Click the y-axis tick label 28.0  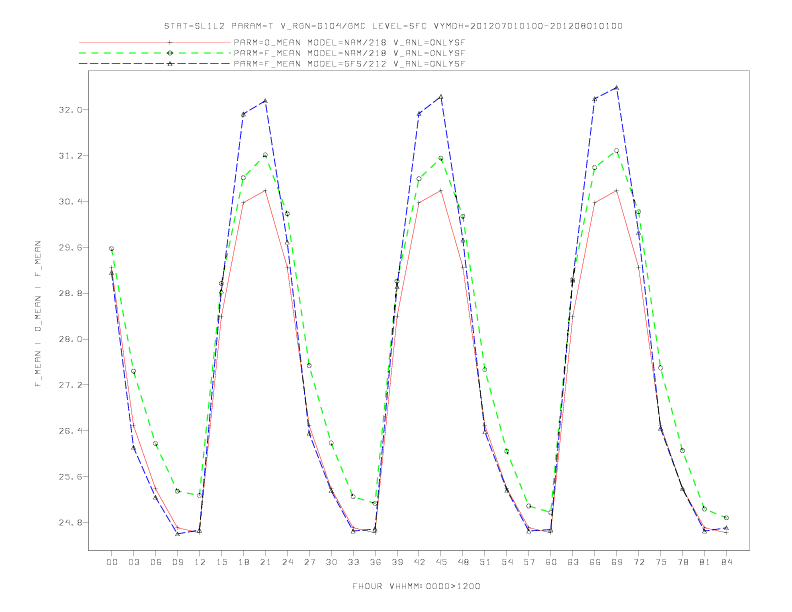tap(69, 339)
